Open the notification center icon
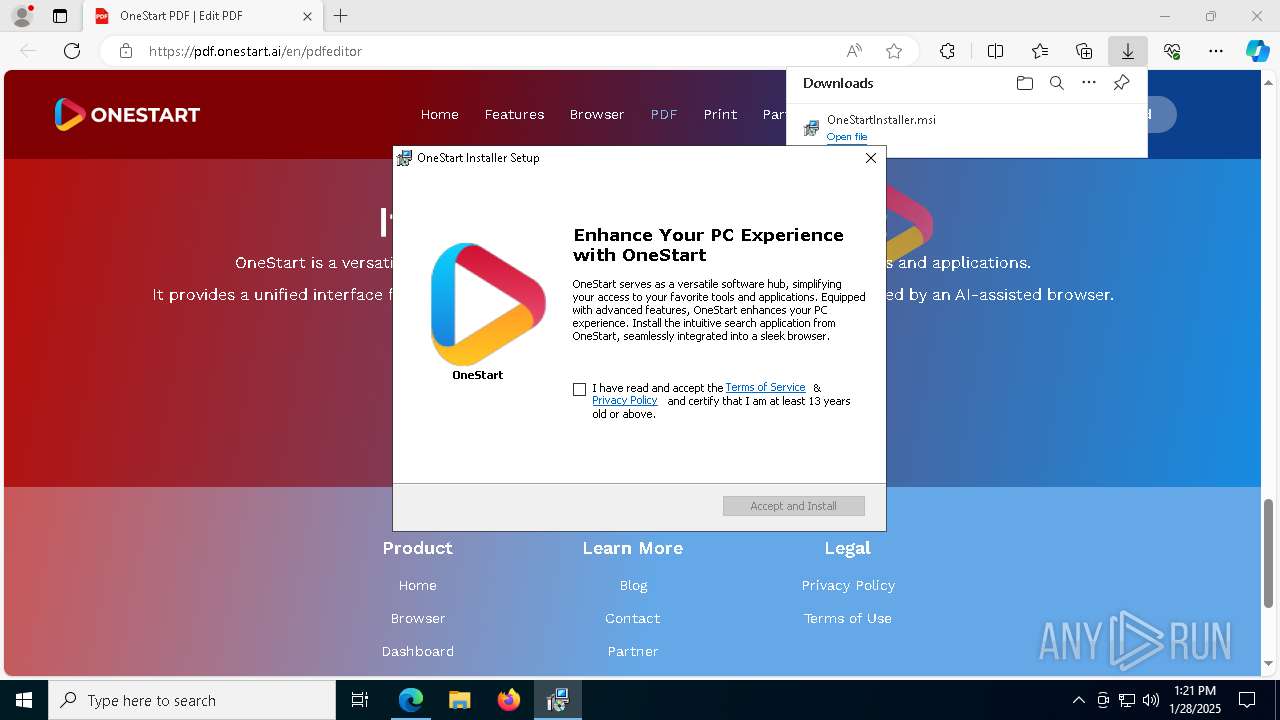This screenshot has width=1280, height=720. (1247, 700)
